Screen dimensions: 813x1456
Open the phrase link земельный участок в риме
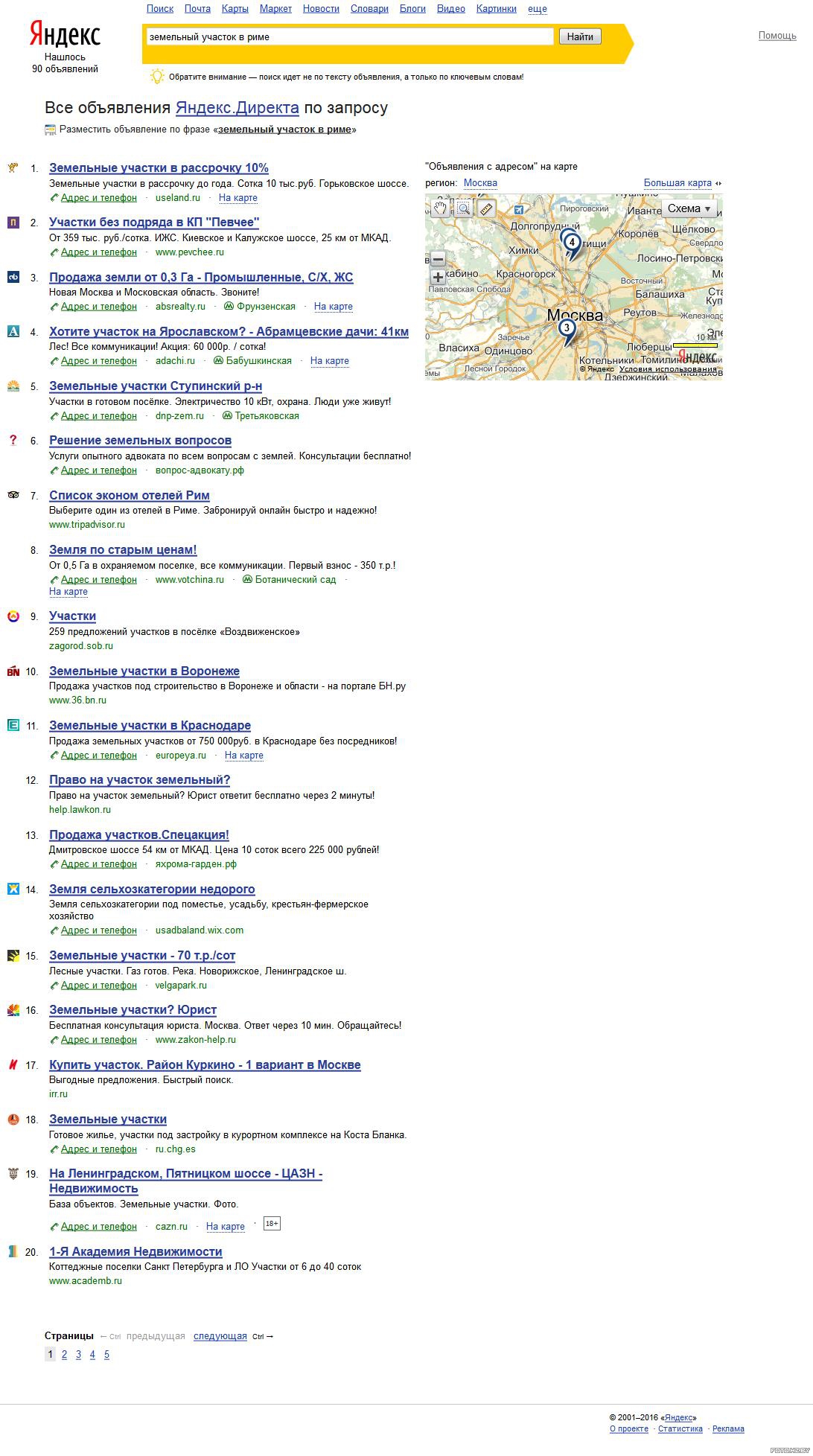pyautogui.click(x=284, y=130)
